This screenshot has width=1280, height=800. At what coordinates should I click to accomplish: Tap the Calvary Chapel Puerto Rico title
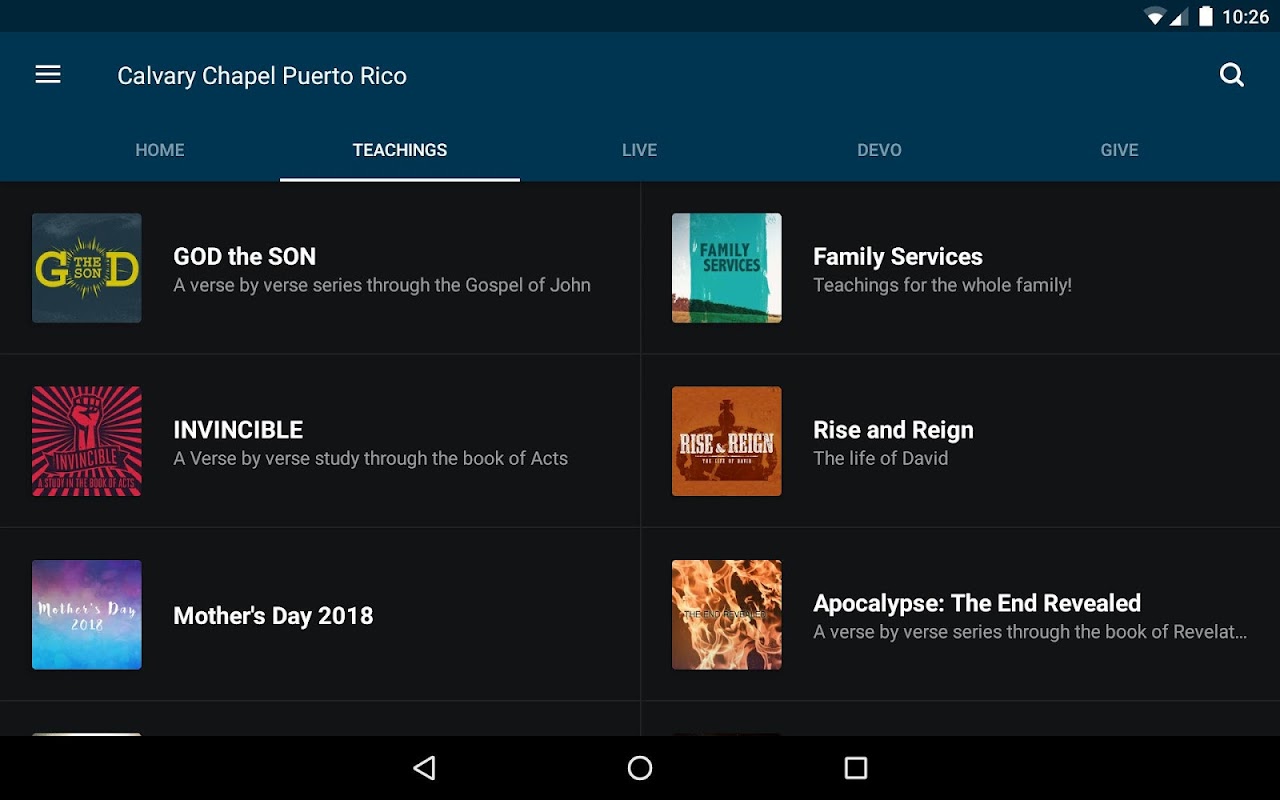tap(262, 76)
